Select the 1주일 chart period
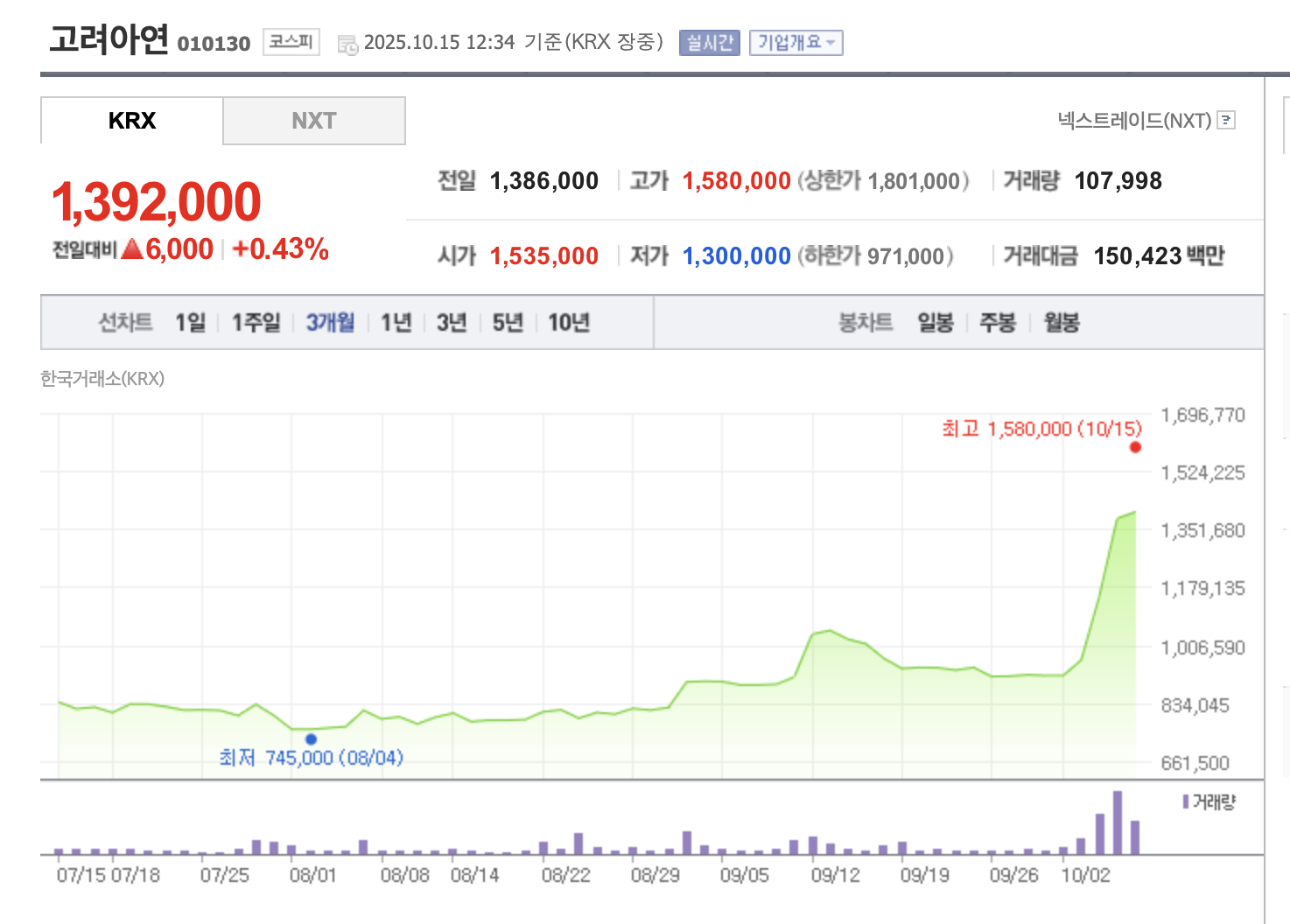Image resolution: width=1290 pixels, height=924 pixels. pyautogui.click(x=256, y=323)
